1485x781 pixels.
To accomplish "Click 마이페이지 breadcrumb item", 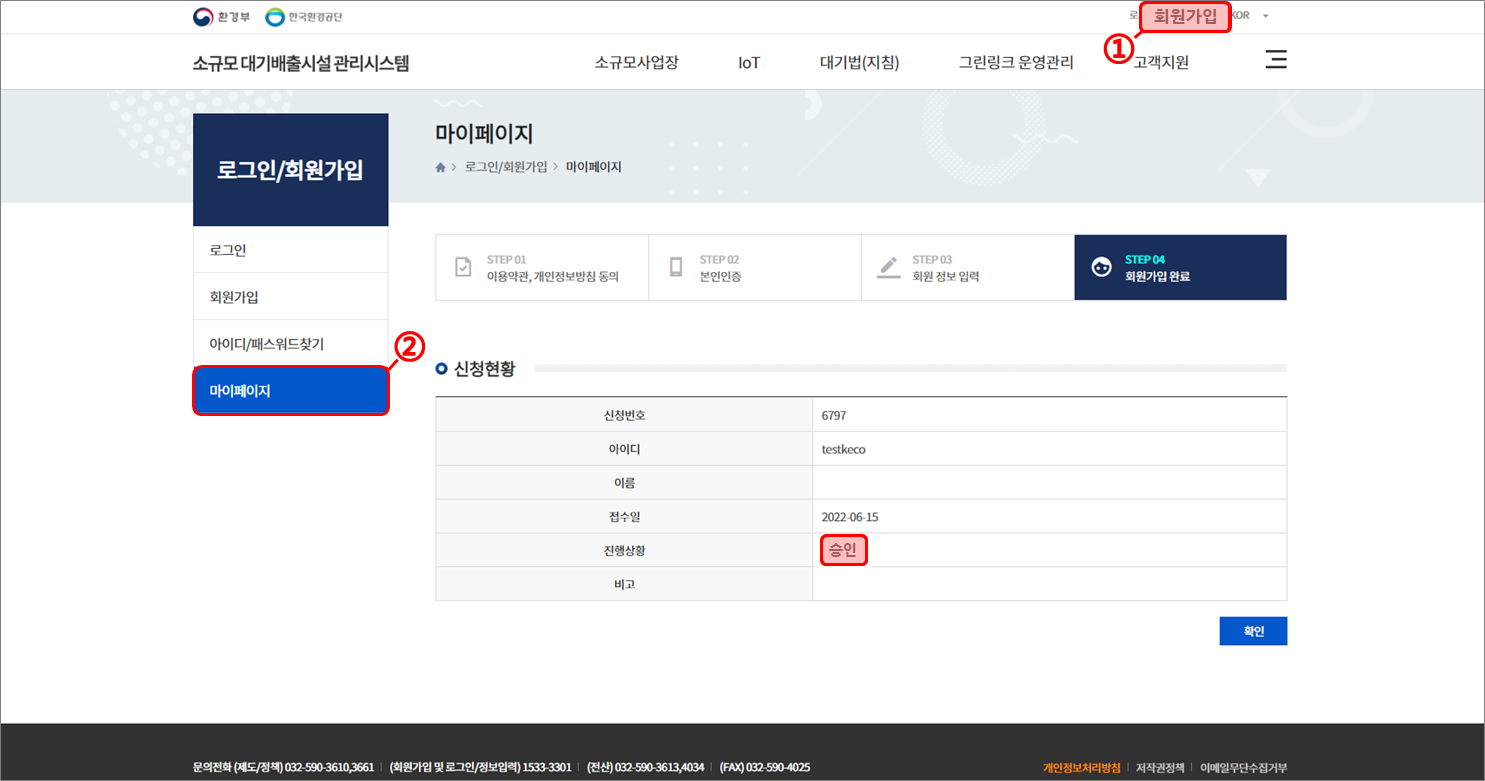I will [x=594, y=167].
